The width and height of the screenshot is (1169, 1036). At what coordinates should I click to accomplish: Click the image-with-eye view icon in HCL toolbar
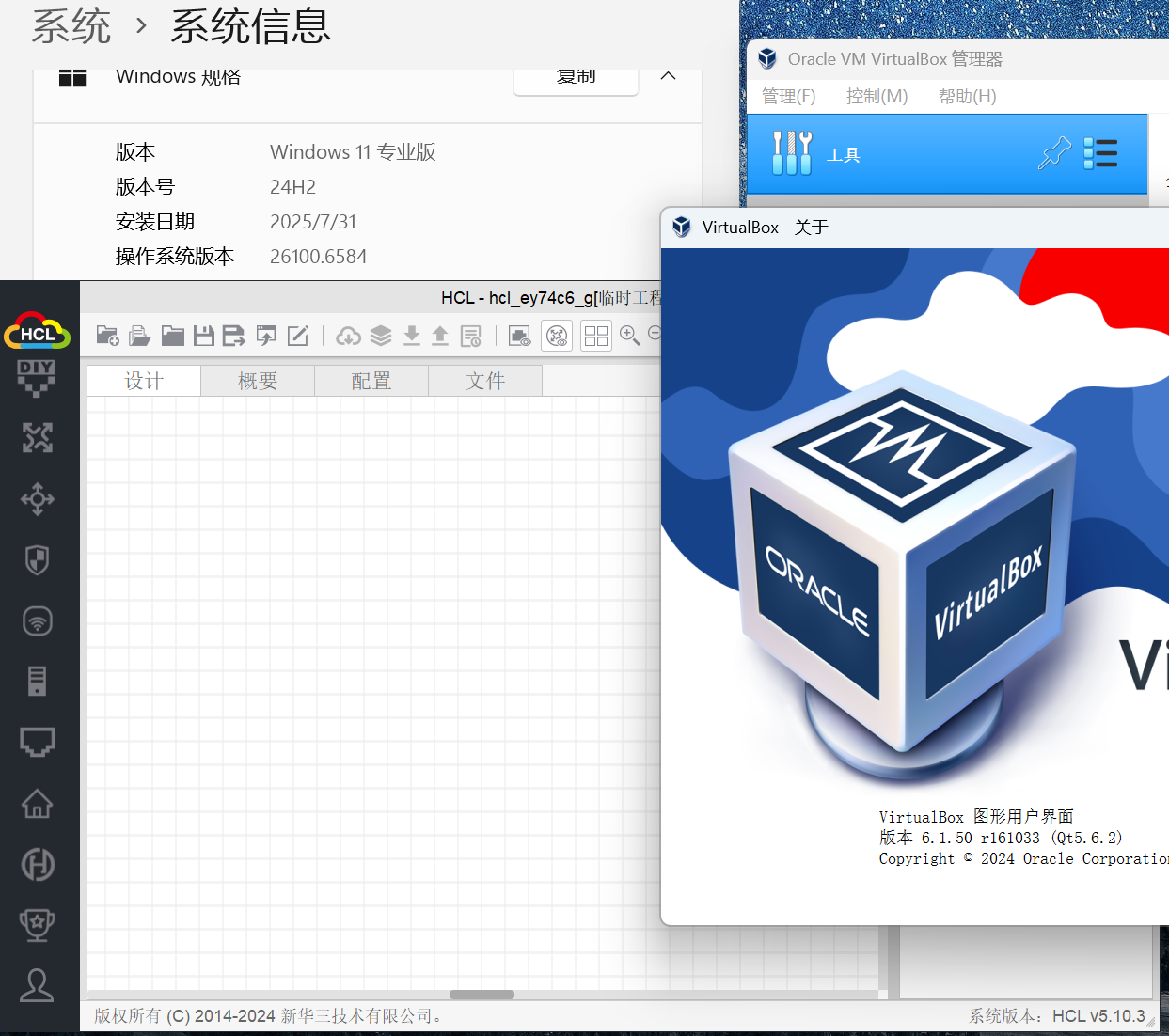(x=519, y=336)
